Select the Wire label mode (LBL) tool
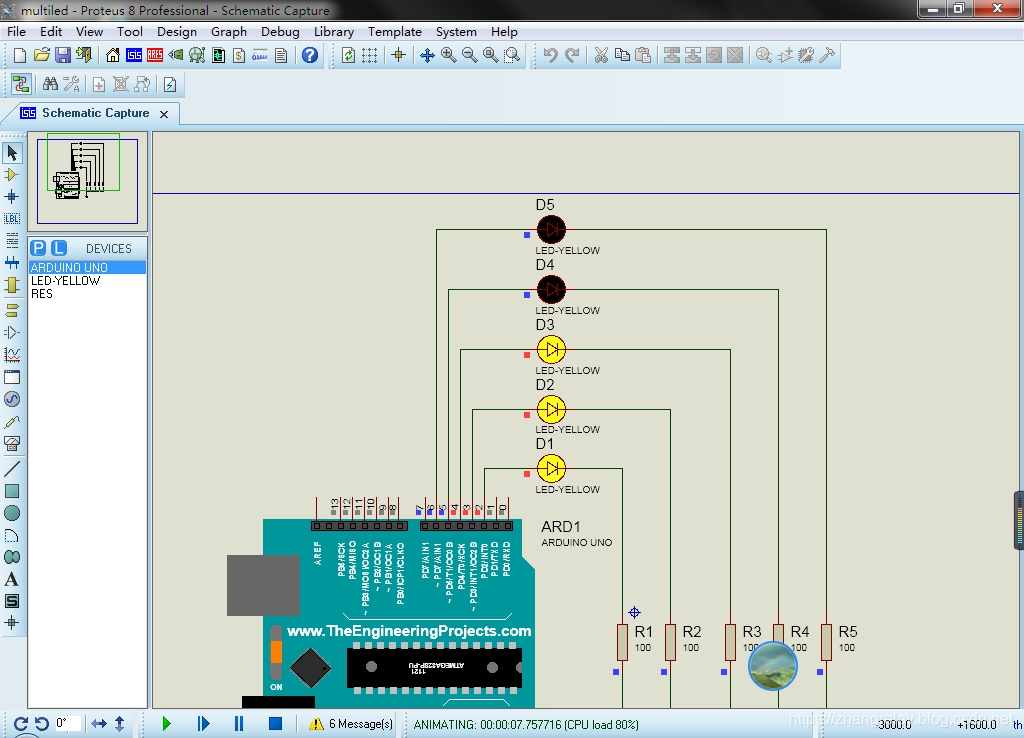Screen dimensions: 1024x738 coord(12,219)
